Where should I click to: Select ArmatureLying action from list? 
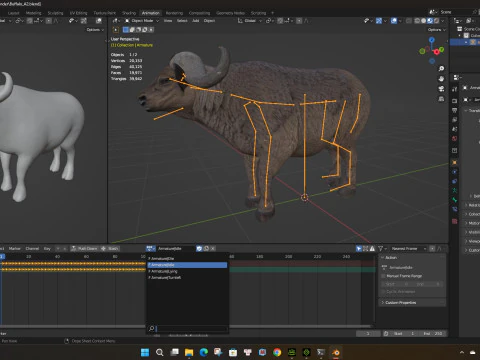(x=187, y=271)
